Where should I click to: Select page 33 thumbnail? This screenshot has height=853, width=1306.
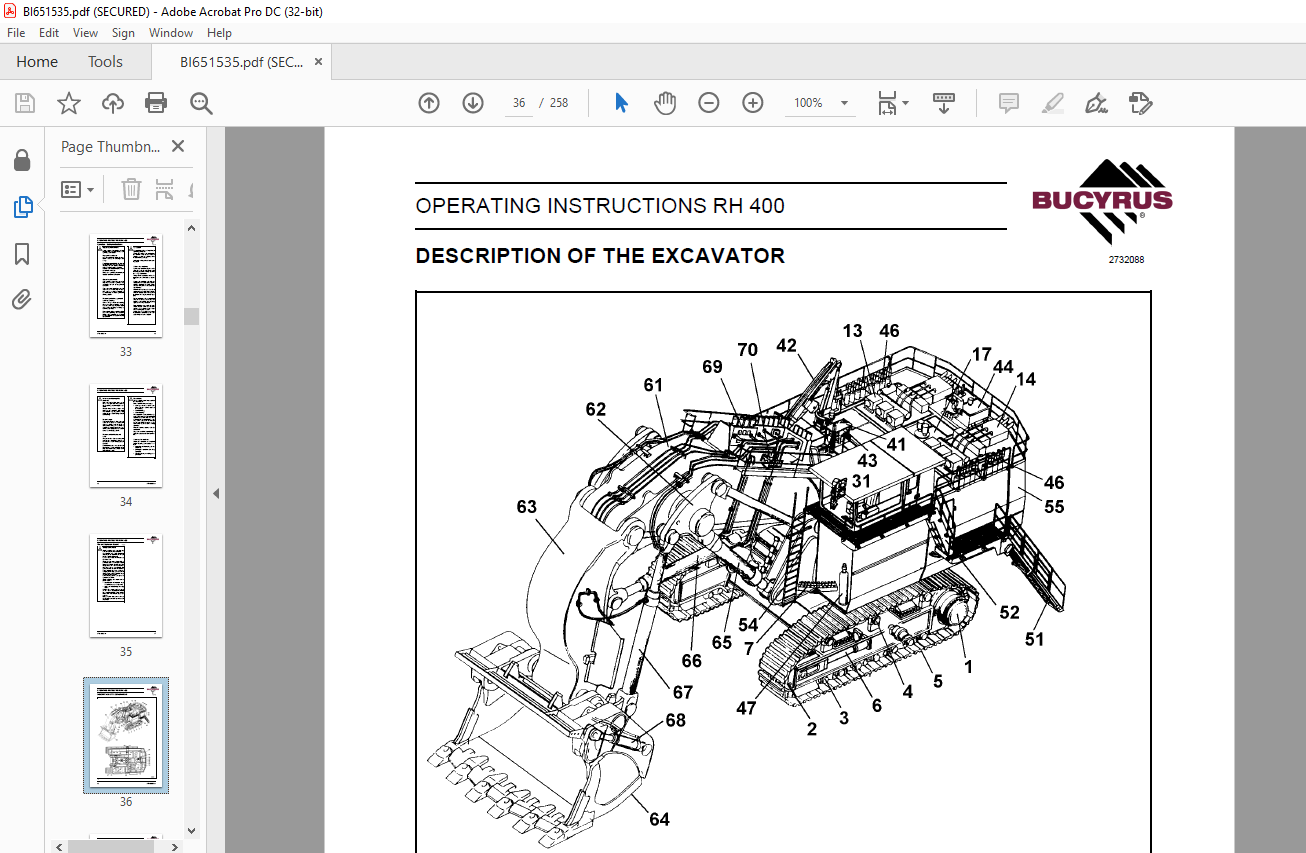[126, 287]
